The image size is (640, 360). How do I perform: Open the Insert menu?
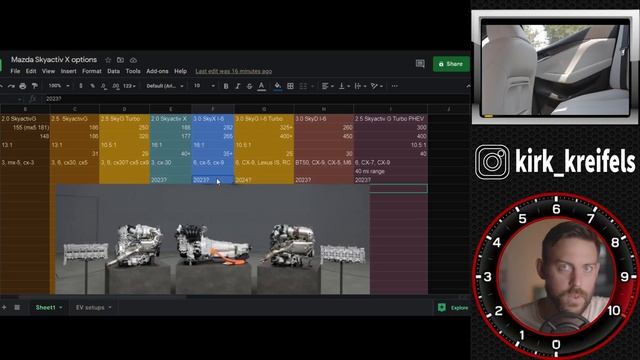coord(69,71)
